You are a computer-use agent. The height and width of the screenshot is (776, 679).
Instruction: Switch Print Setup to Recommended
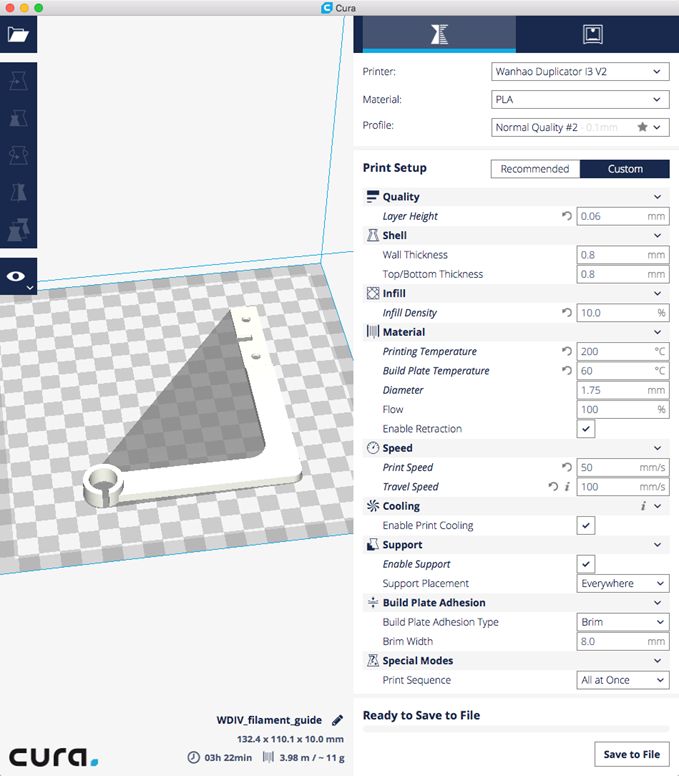pos(535,169)
